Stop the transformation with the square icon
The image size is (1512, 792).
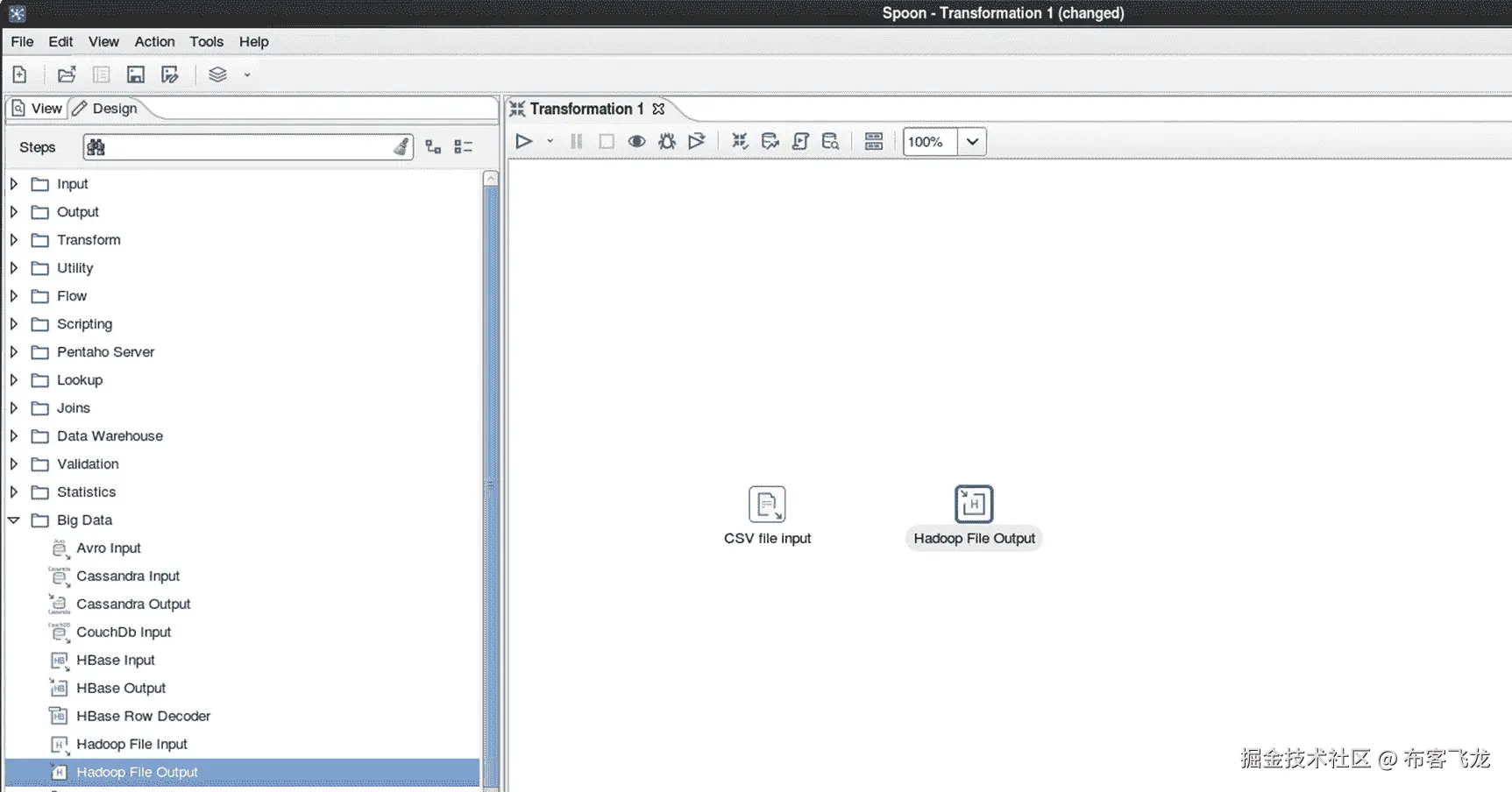pos(606,141)
